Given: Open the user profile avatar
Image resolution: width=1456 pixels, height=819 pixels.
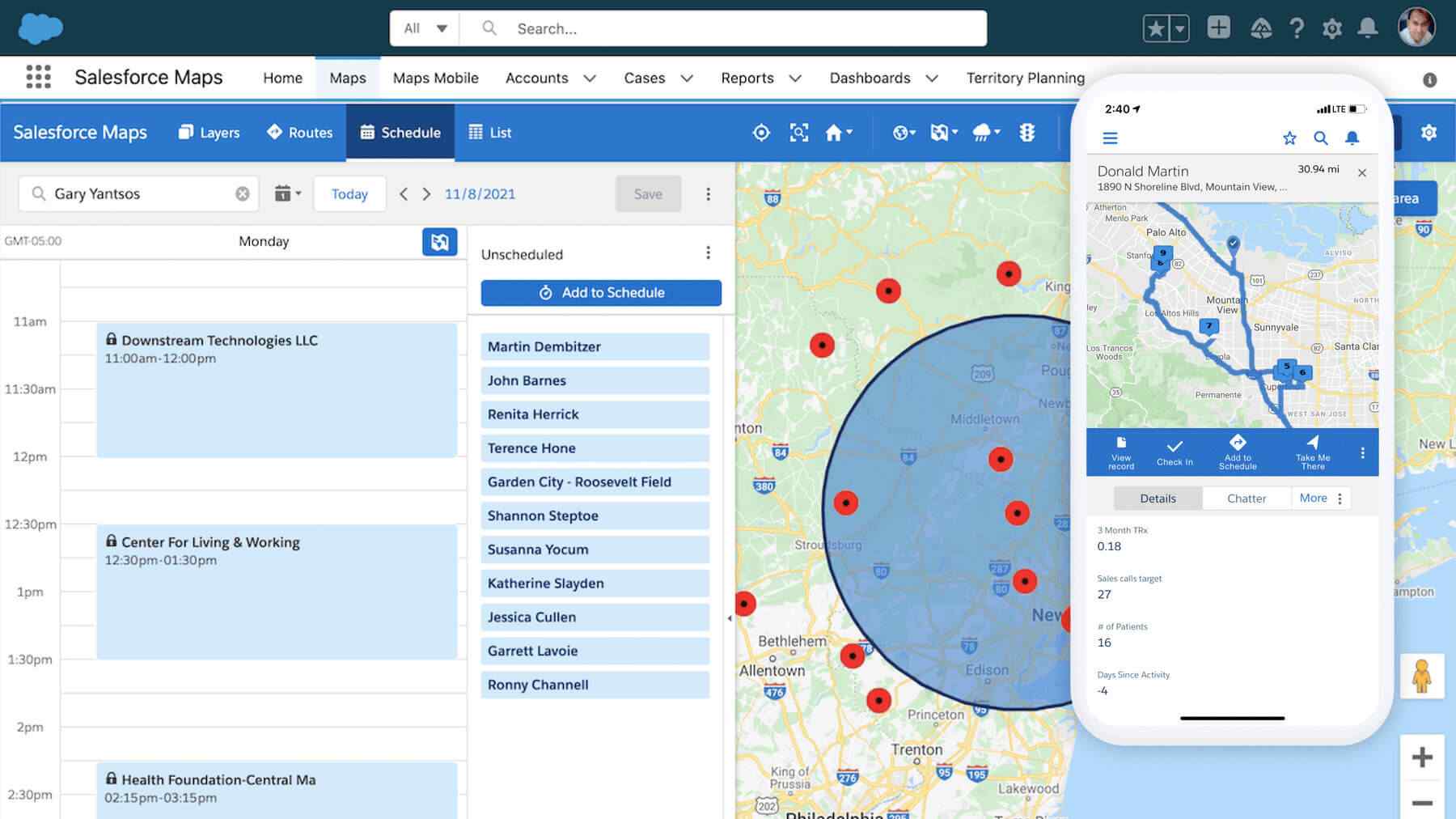Looking at the screenshot, I should [1416, 28].
